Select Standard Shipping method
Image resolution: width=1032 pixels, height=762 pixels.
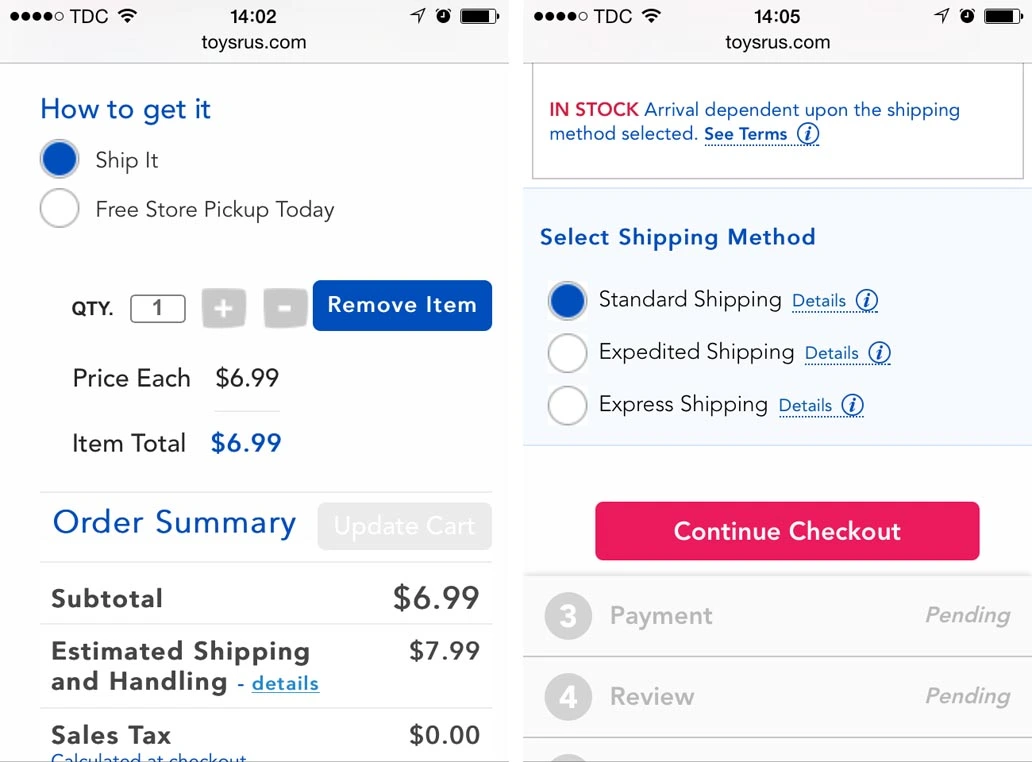tap(568, 300)
